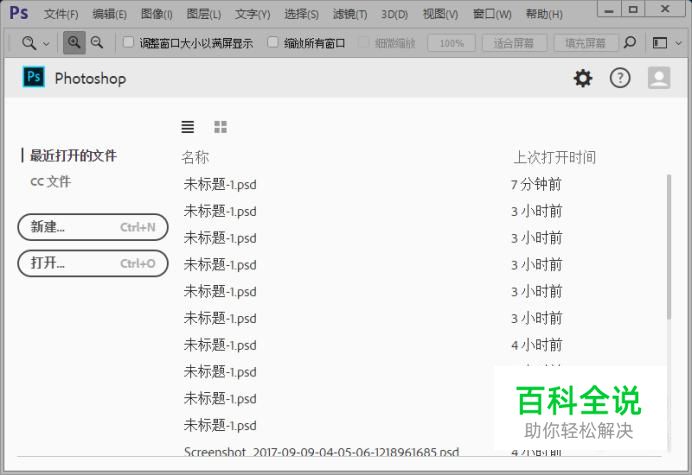Click the 100% zoom button
The width and height of the screenshot is (692, 475).
[451, 43]
